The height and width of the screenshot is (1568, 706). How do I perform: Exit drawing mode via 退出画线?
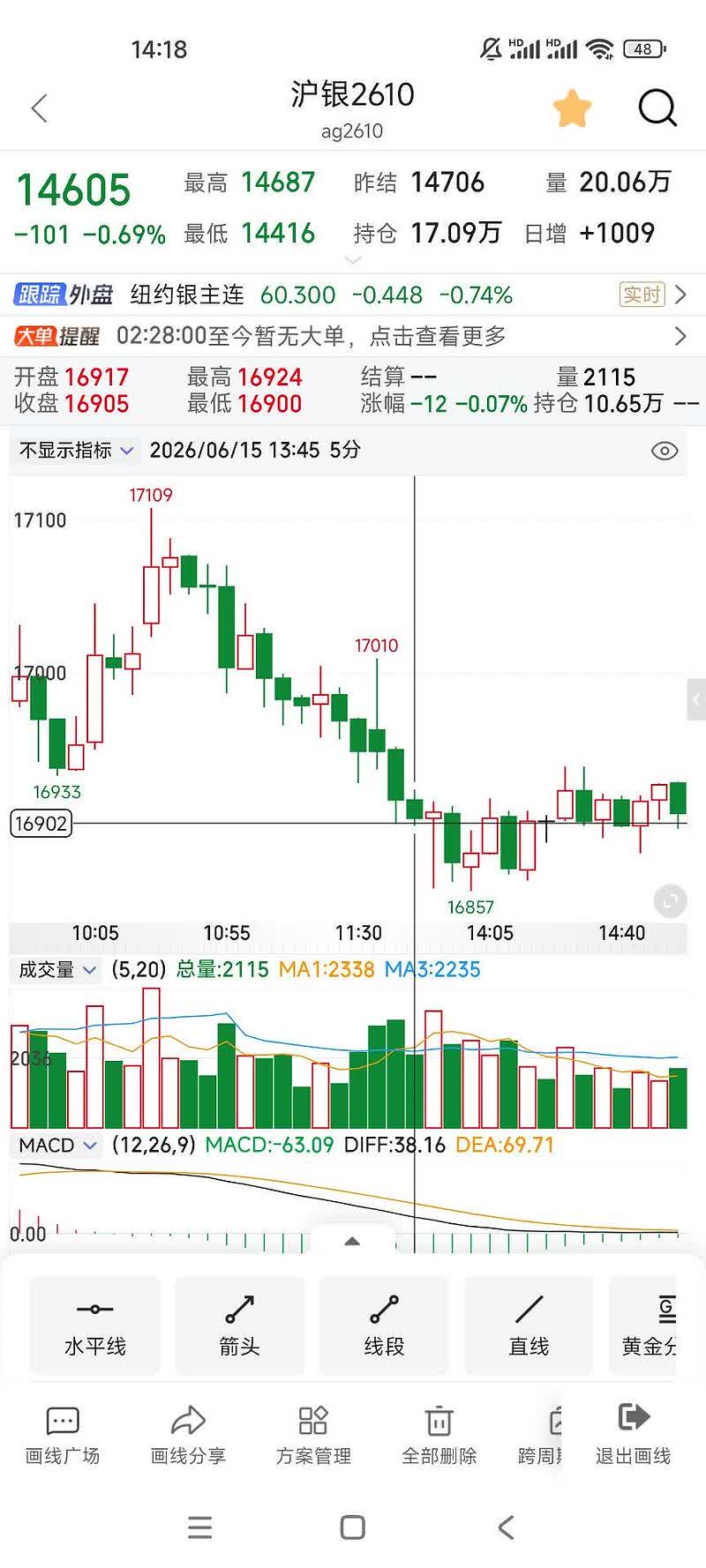634,1437
